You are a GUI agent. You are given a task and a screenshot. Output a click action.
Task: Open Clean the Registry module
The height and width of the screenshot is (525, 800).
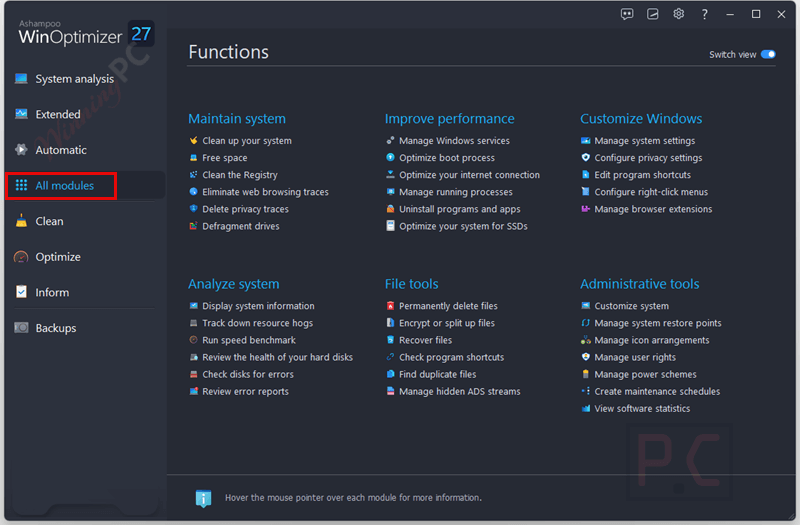point(240,175)
